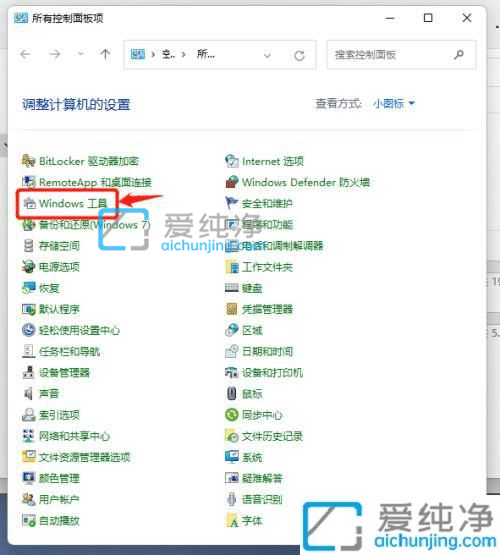Open the 用户帐户 icon
The image size is (500, 555).
point(29,499)
